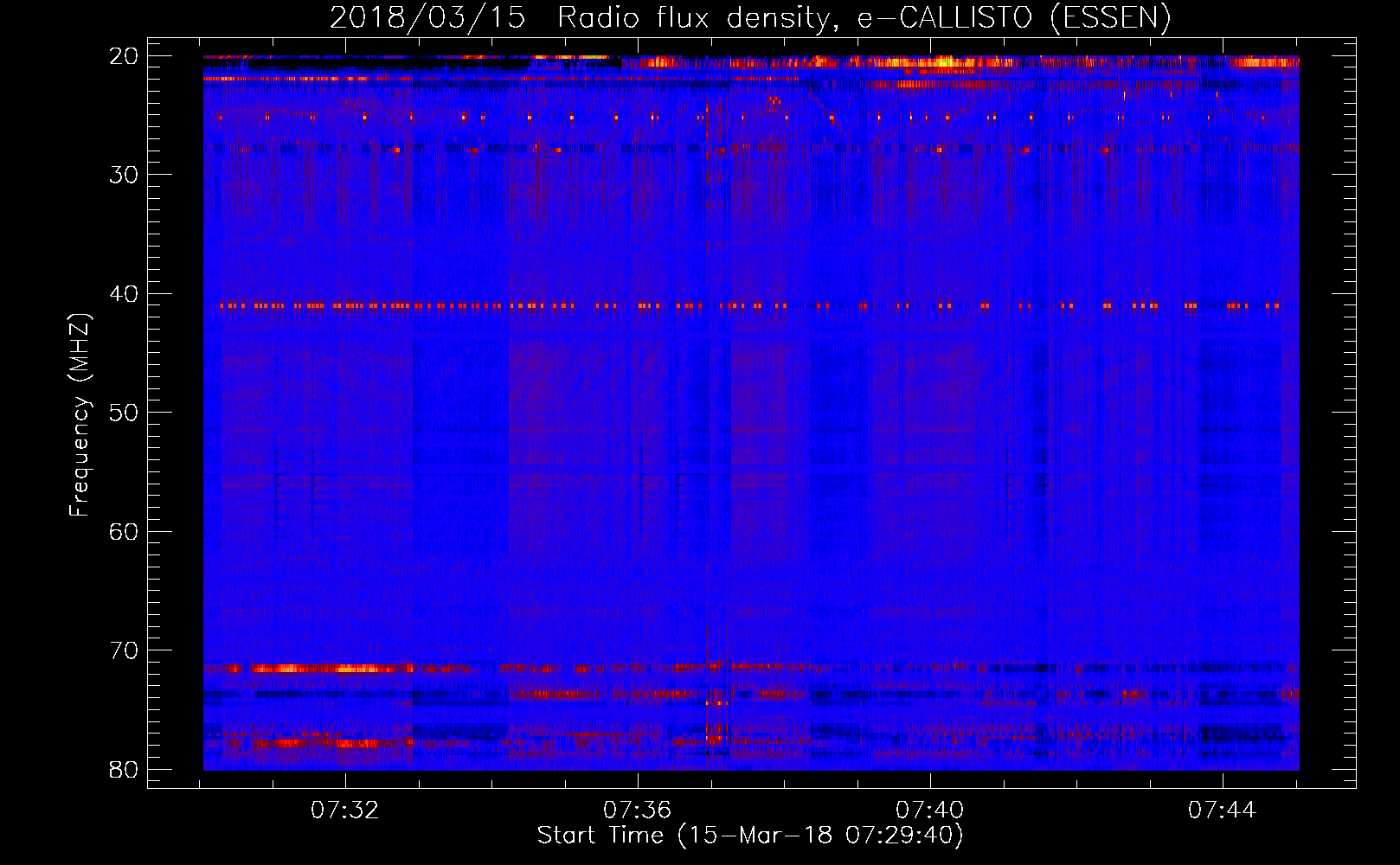The image size is (1400, 865).
Task: Click the 50 frequency tick label
Action: [125, 413]
